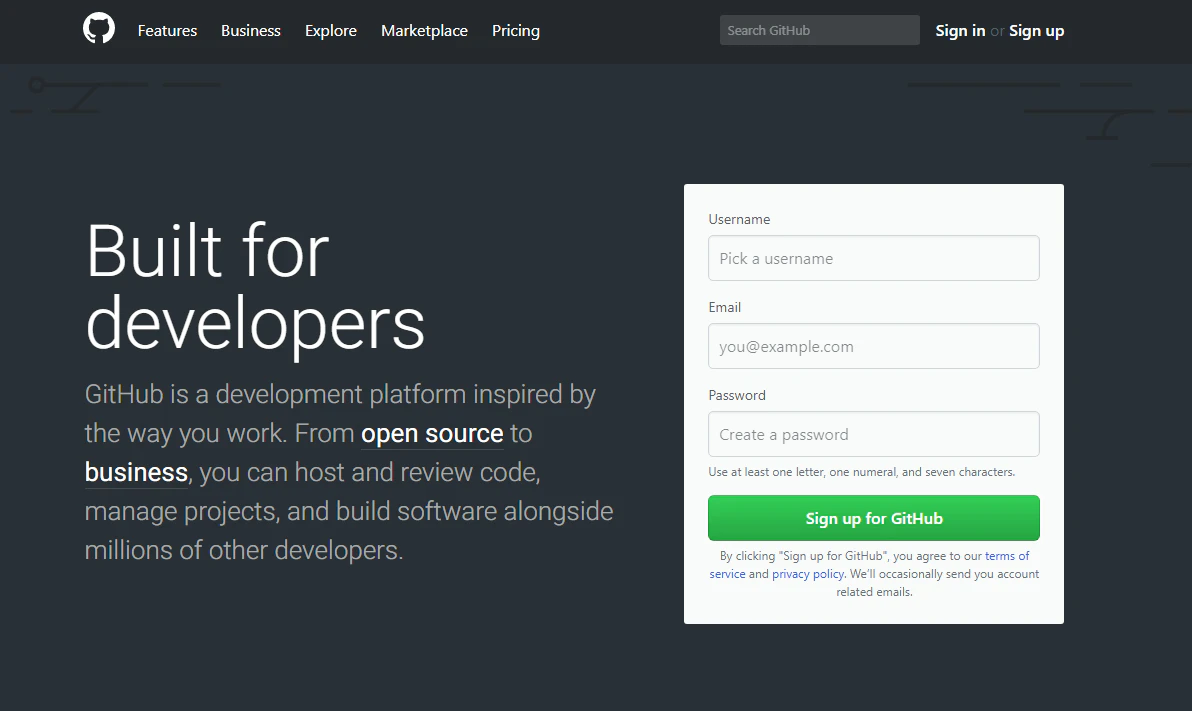Image resolution: width=1192 pixels, height=711 pixels.
Task: Open the terms of service link
Action: tap(1007, 556)
